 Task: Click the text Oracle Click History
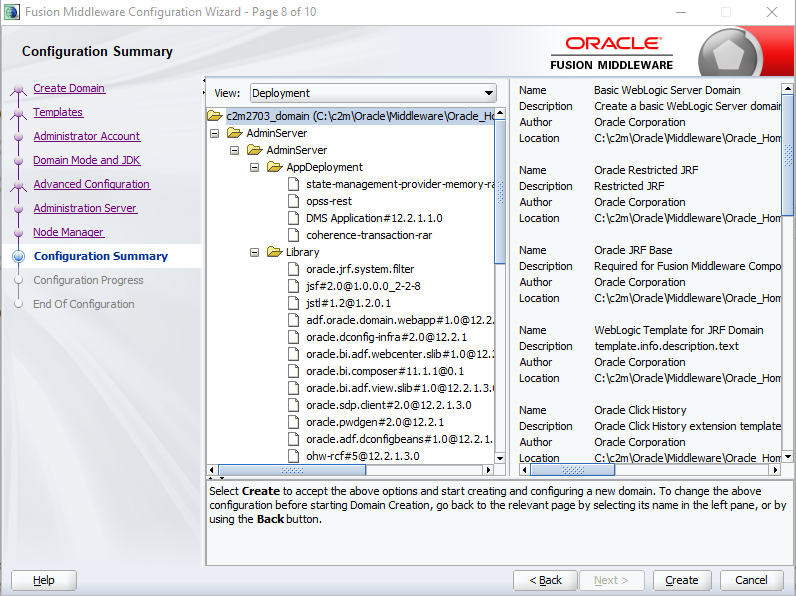(640, 410)
